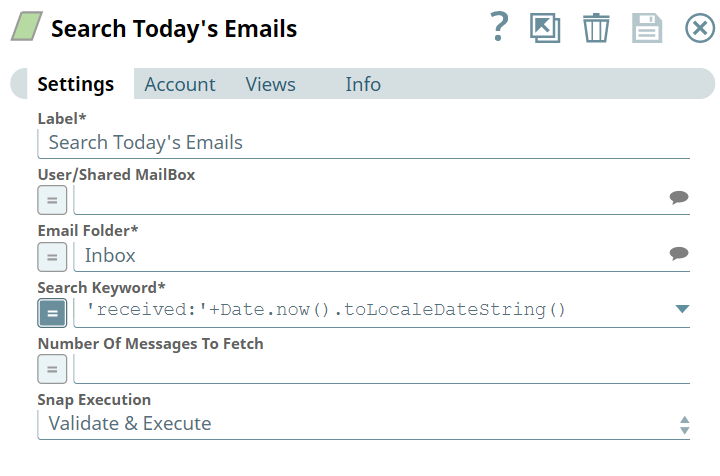
Task: Open the help question mark icon
Action: [499, 27]
